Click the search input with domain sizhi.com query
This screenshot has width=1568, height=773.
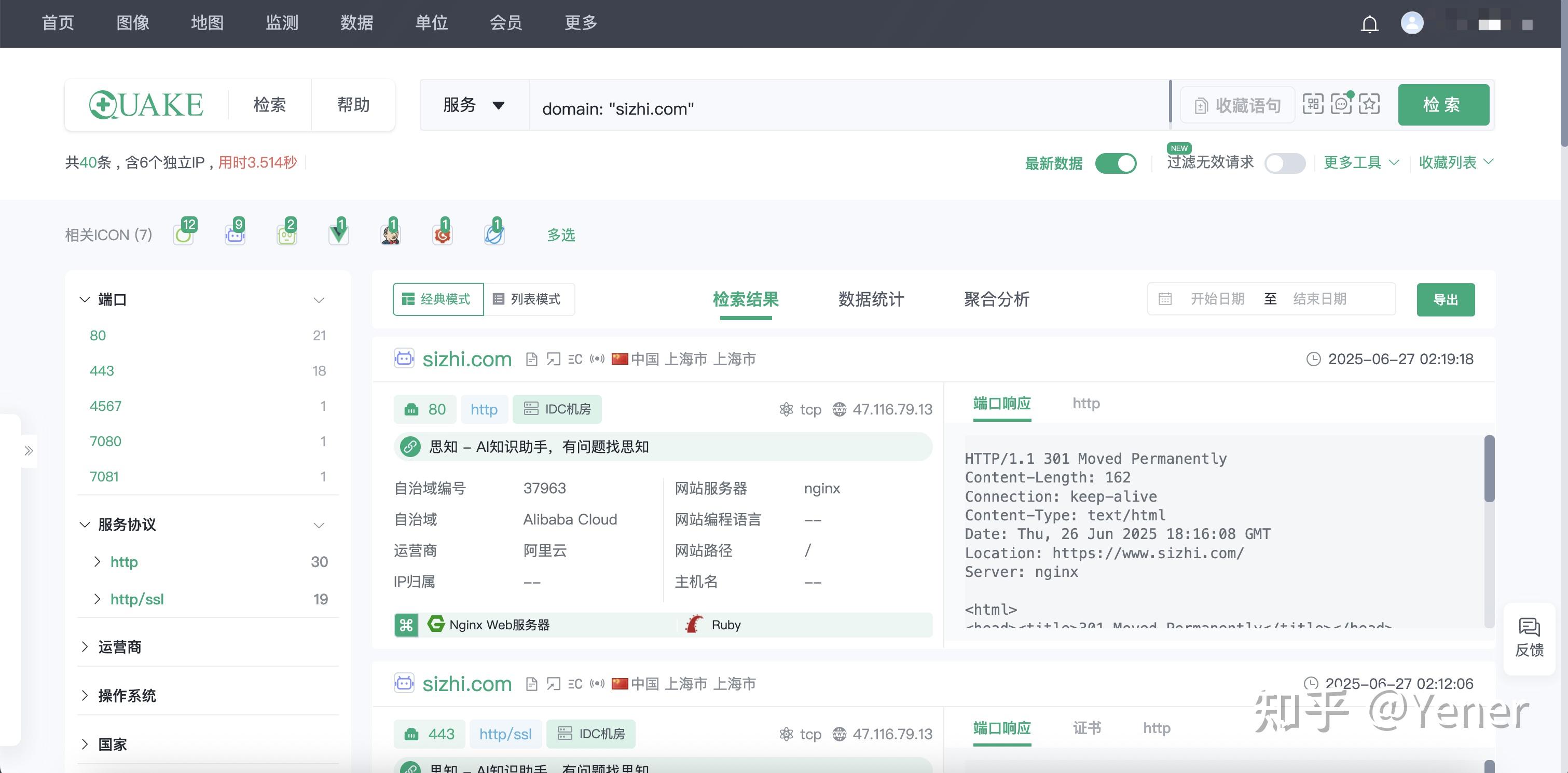791,108
